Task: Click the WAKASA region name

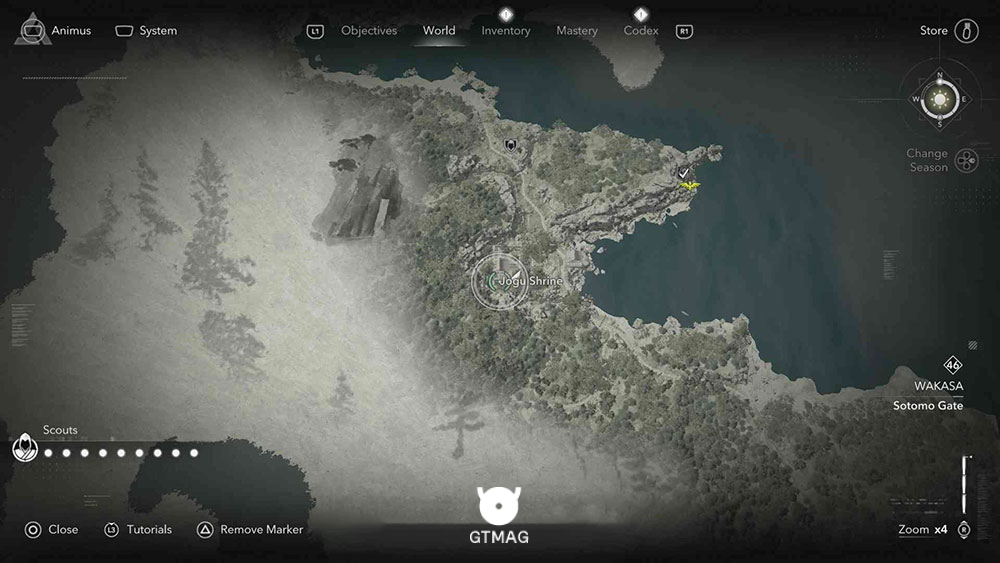Action: 938,386
